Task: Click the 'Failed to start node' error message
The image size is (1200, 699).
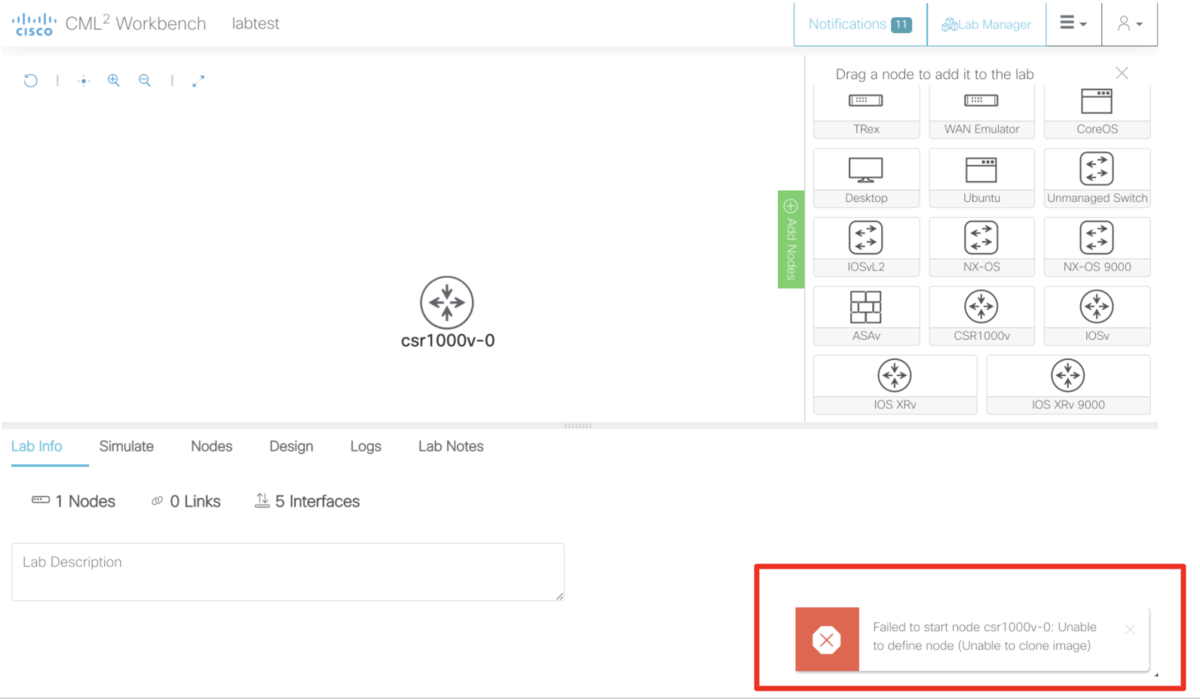Action: click(x=985, y=636)
